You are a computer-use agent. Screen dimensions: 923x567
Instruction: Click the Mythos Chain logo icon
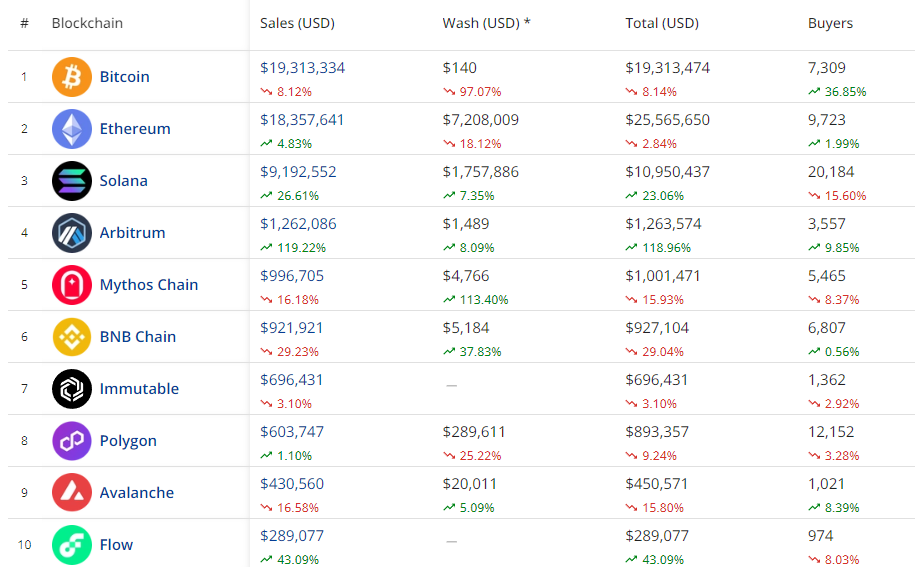point(72,284)
